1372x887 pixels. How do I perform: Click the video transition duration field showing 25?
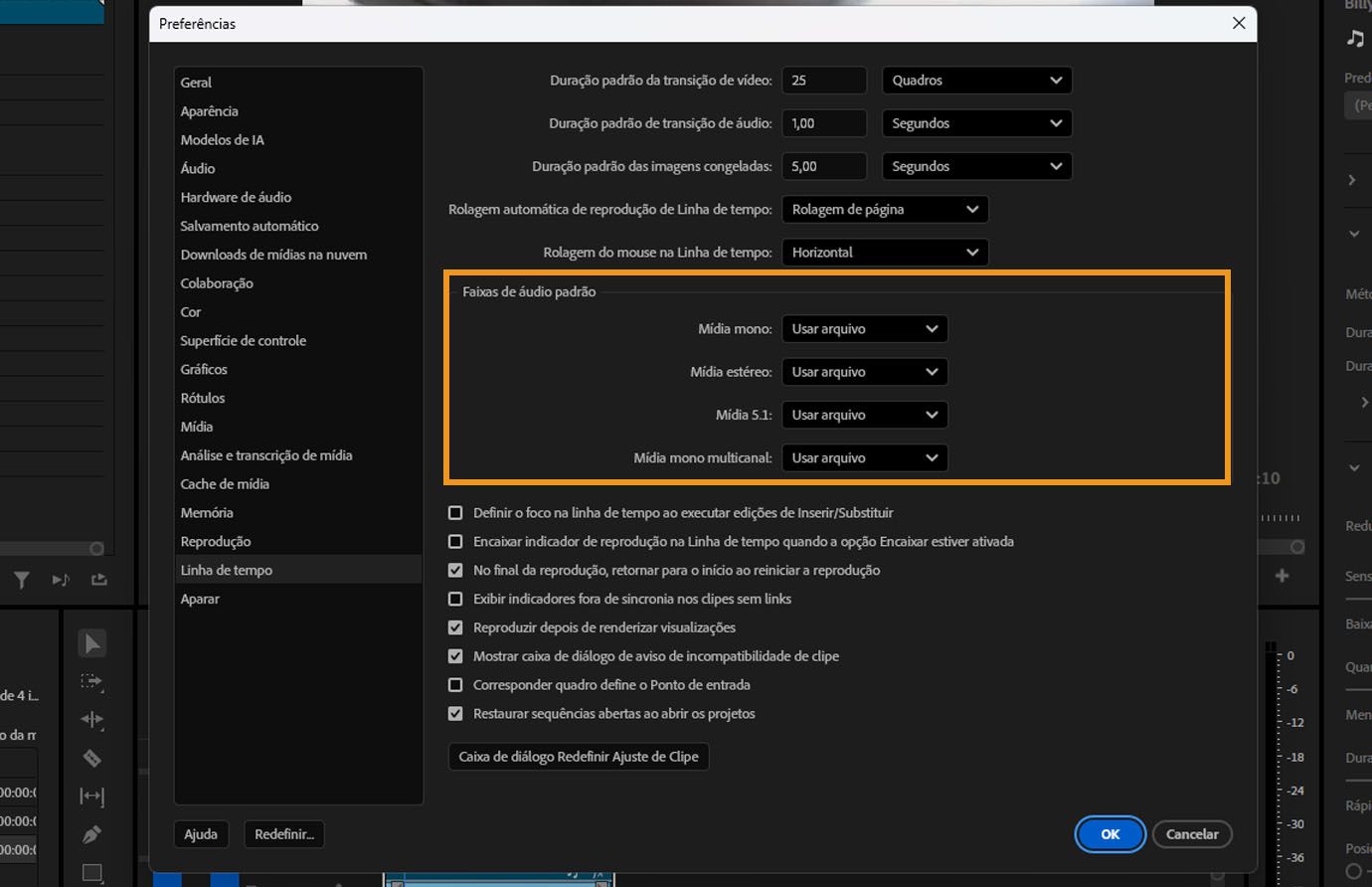823,80
